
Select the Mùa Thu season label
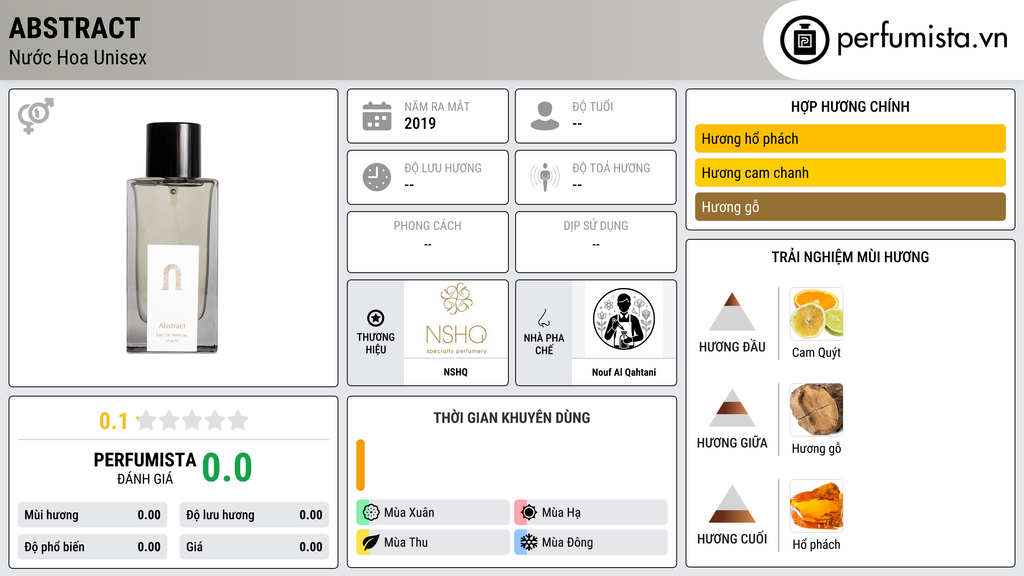tap(406, 542)
